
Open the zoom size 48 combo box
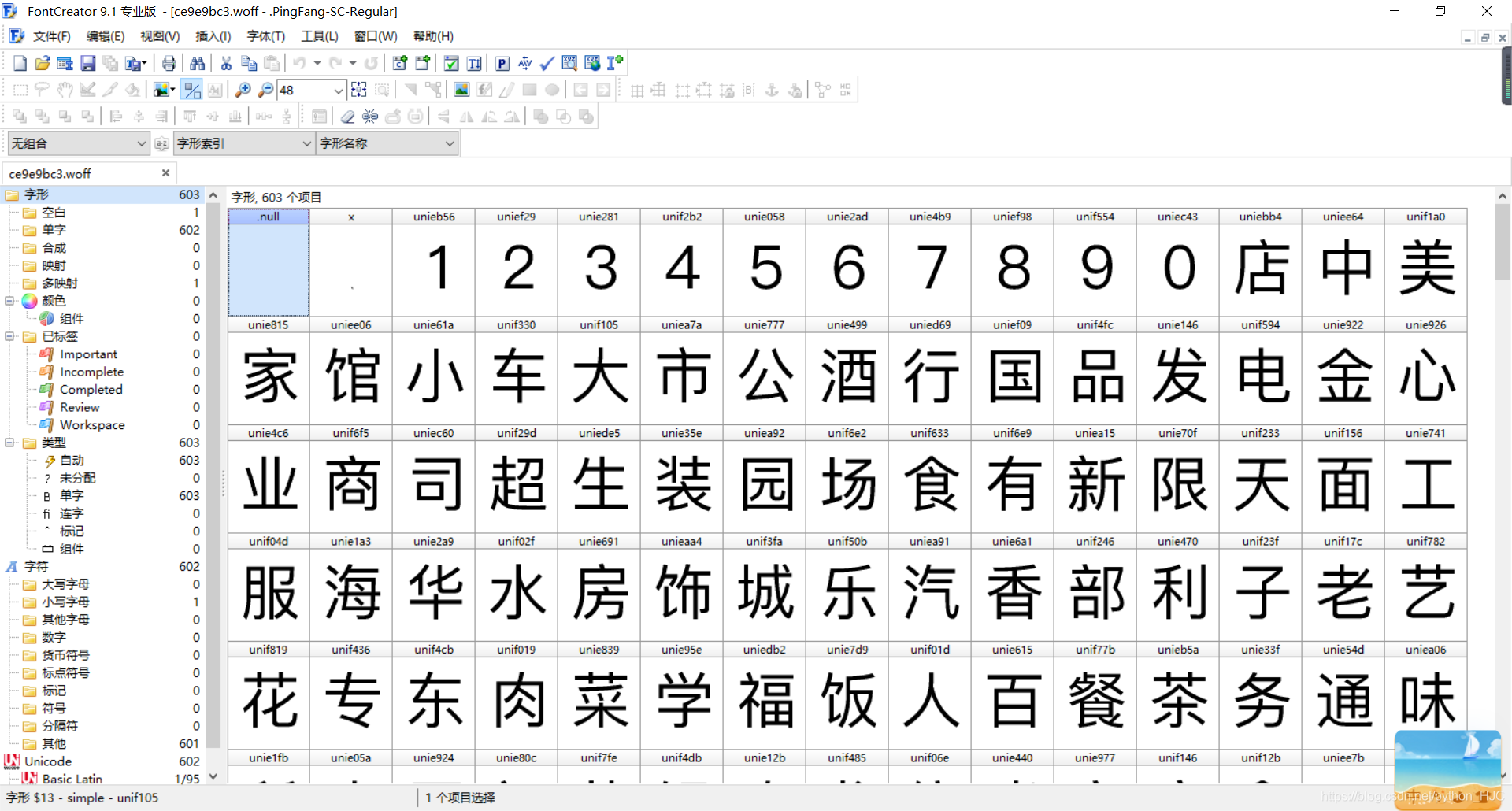311,90
